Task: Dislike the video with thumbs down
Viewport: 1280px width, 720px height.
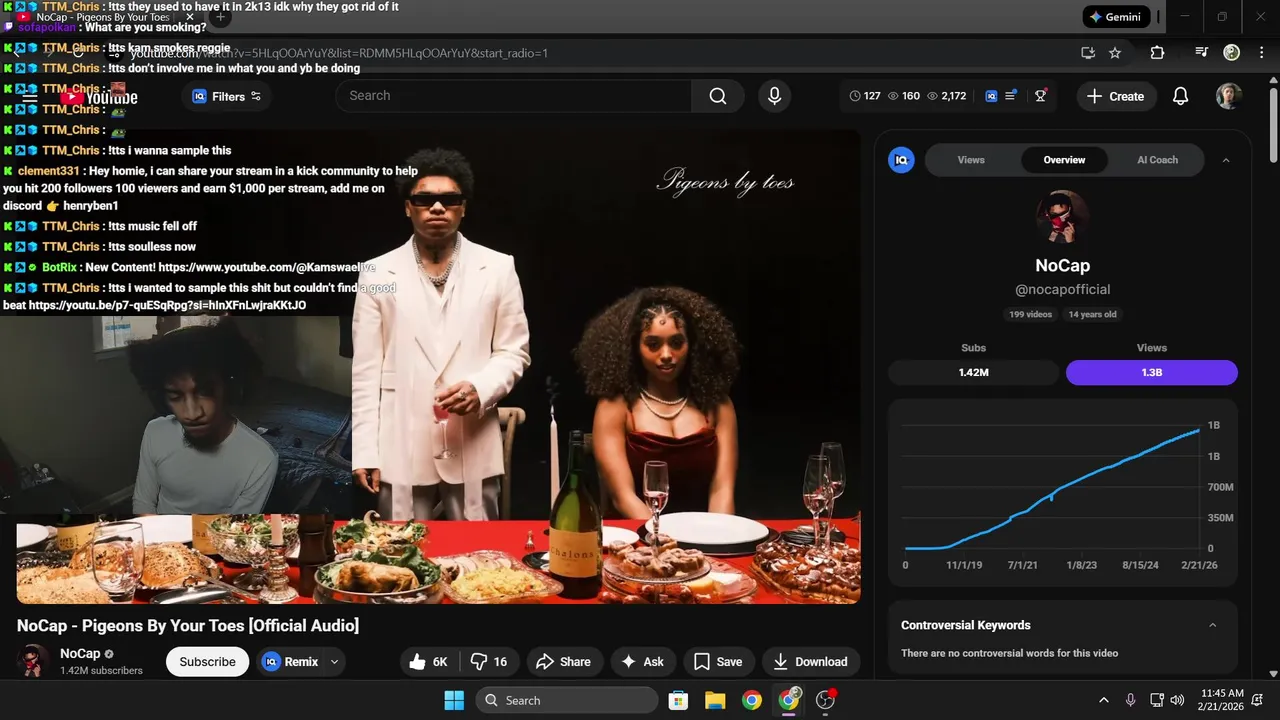Action: (489, 662)
